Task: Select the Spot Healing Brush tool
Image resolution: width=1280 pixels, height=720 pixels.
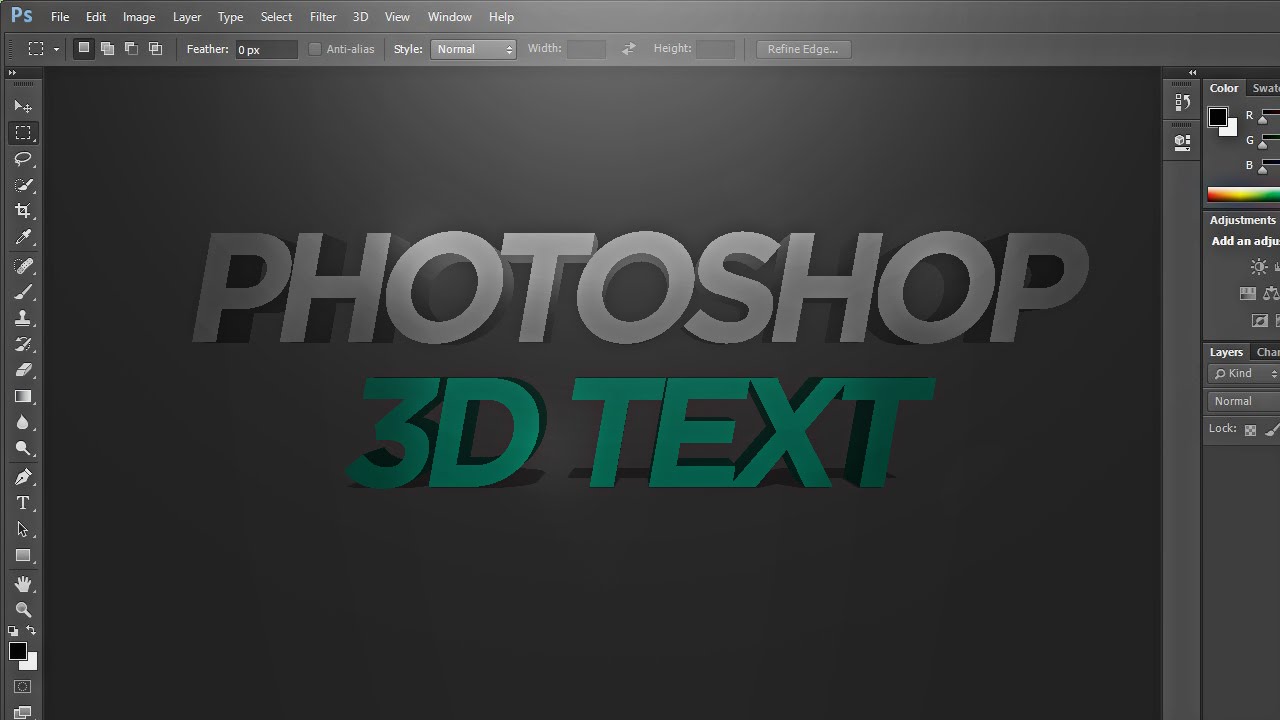Action: coord(23,266)
